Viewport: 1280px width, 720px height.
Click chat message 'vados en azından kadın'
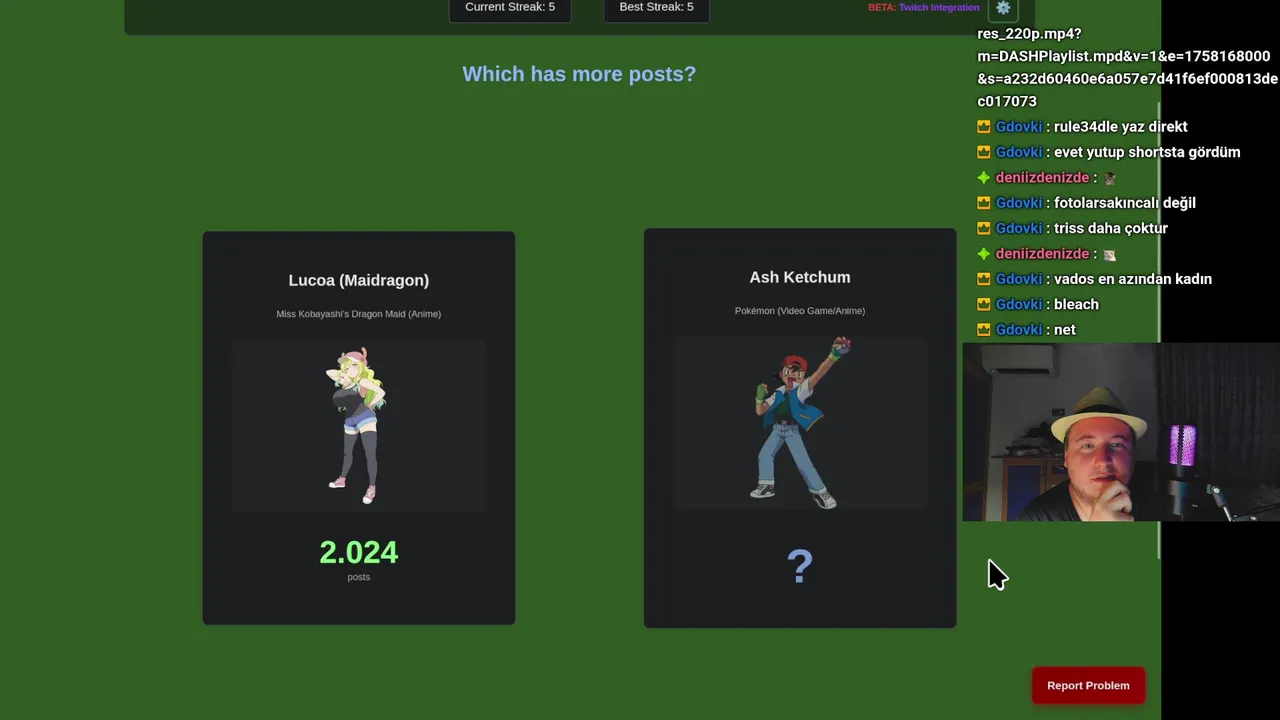point(1133,279)
